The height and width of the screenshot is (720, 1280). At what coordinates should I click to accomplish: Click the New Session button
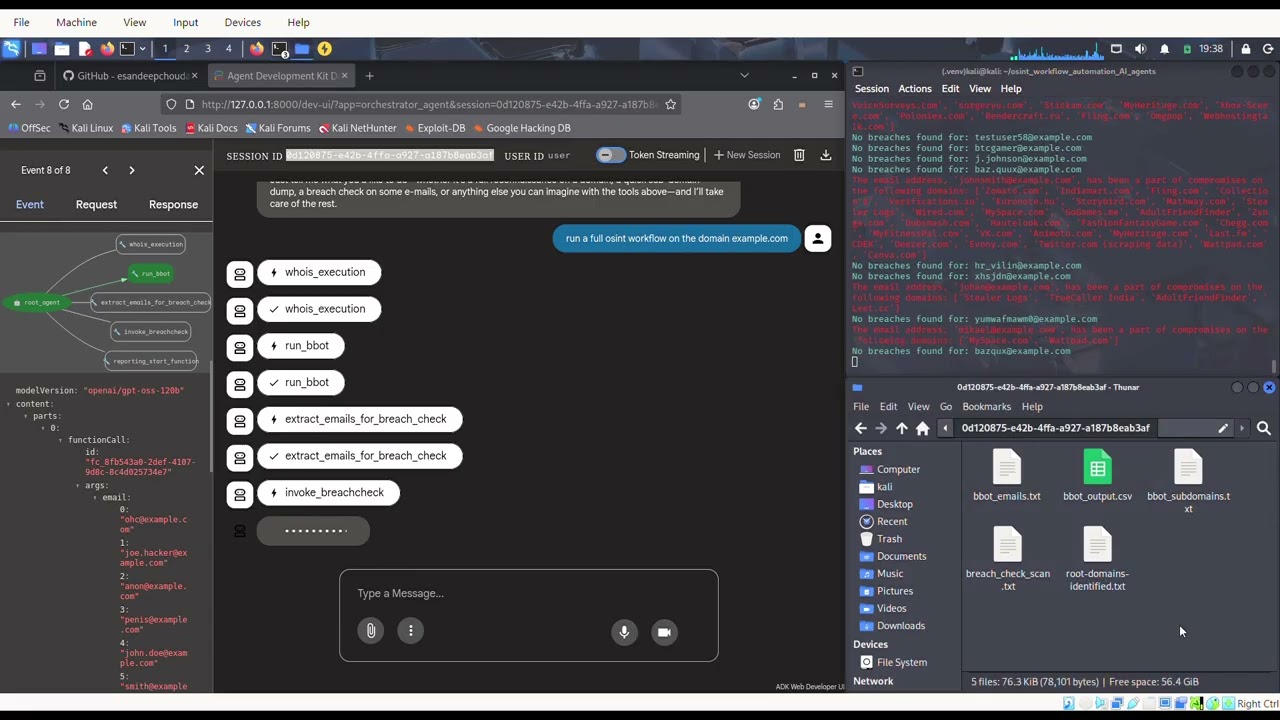click(746, 155)
